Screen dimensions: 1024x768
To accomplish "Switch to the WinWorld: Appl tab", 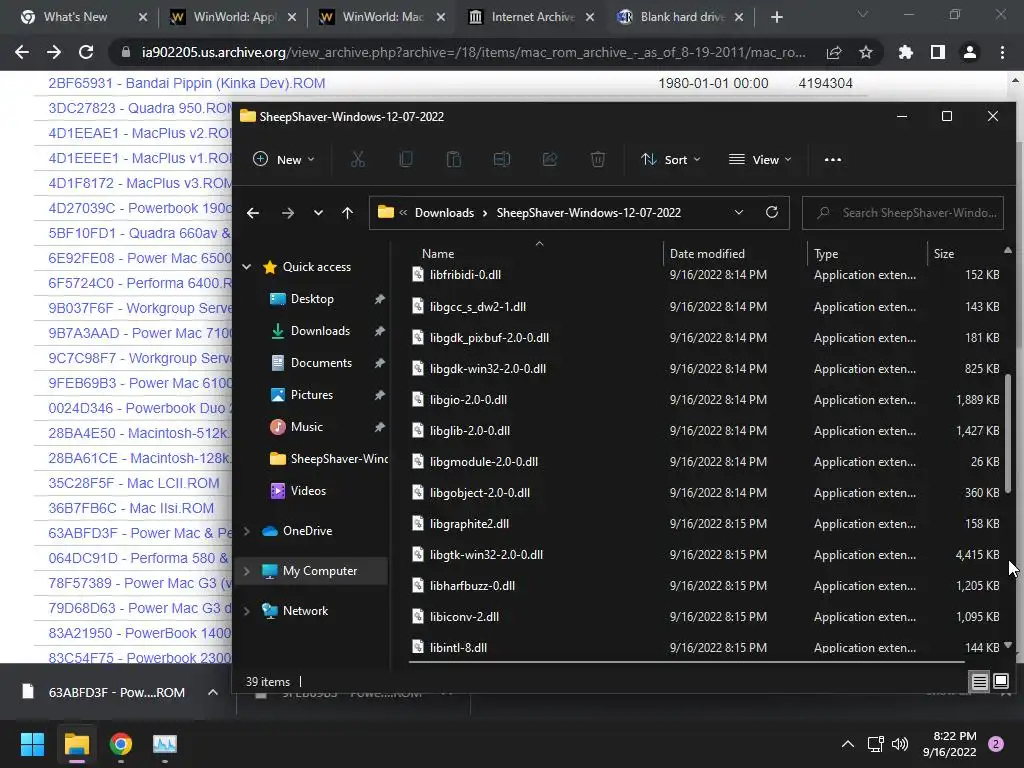I will pos(234,17).
